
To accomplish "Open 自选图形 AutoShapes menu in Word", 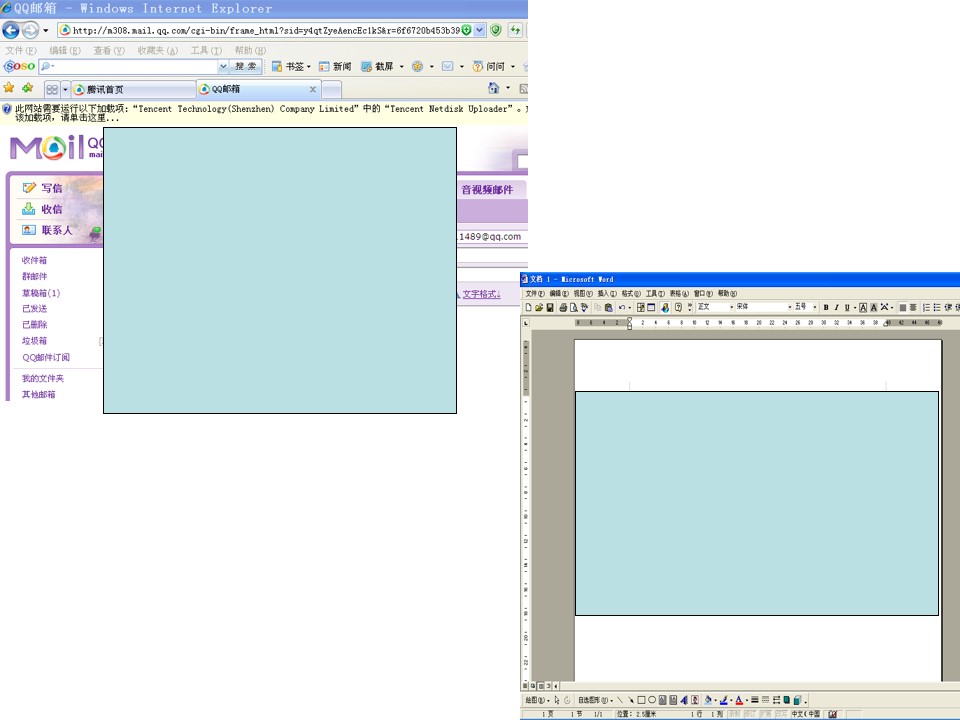I will pyautogui.click(x=595, y=700).
